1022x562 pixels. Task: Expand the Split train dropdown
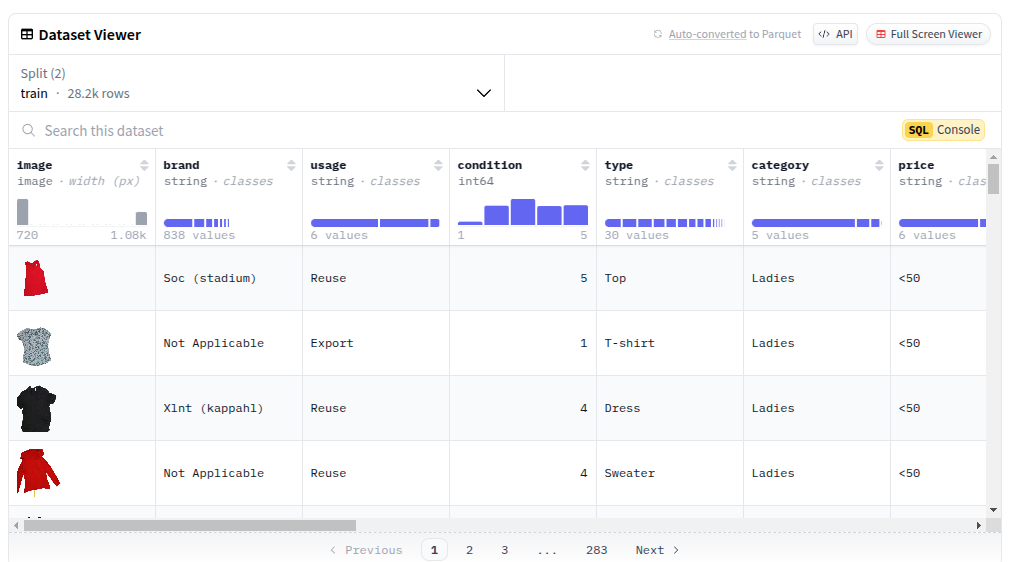click(x=484, y=93)
